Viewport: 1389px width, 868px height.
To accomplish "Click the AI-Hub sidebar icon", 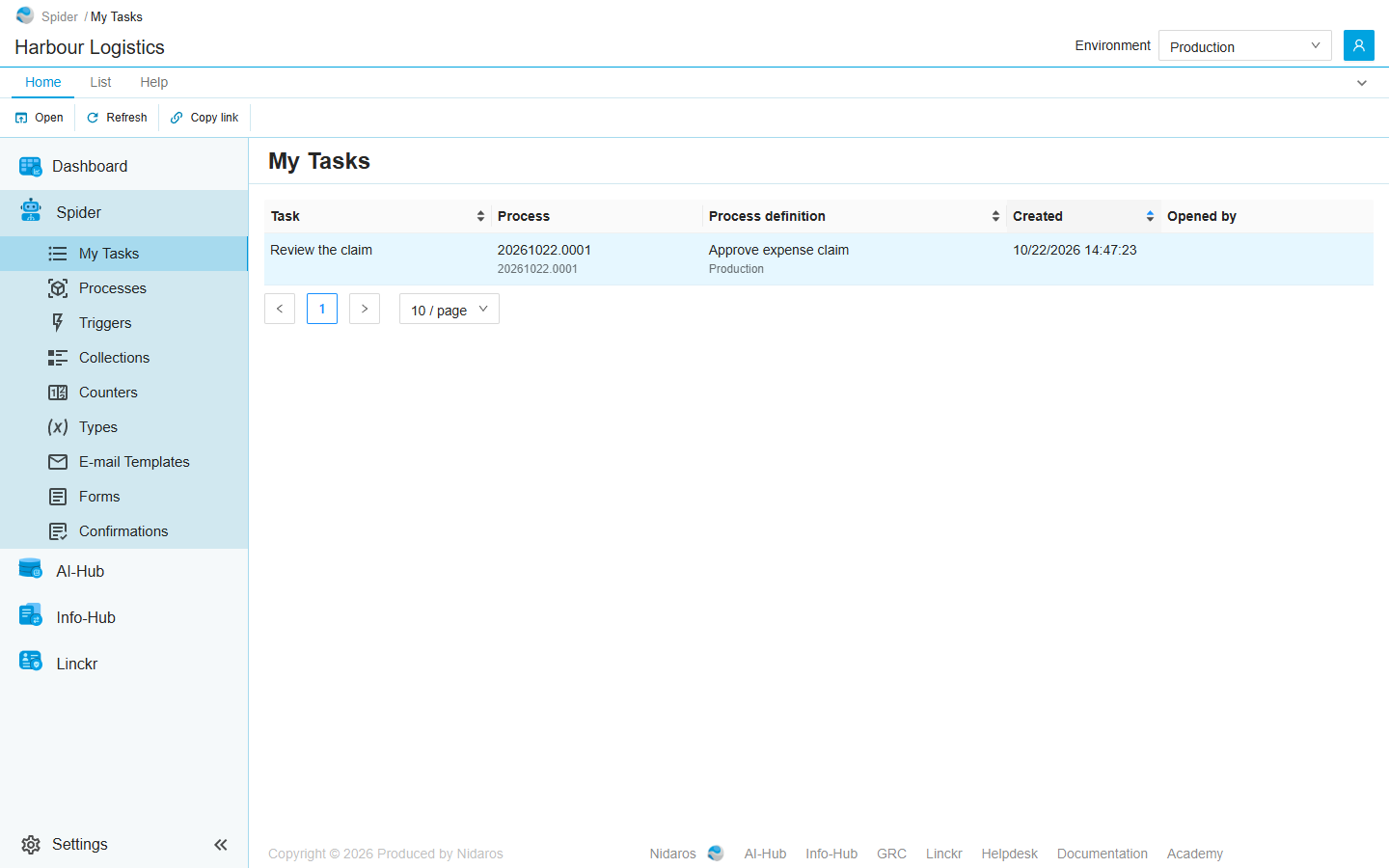I will tap(31, 569).
